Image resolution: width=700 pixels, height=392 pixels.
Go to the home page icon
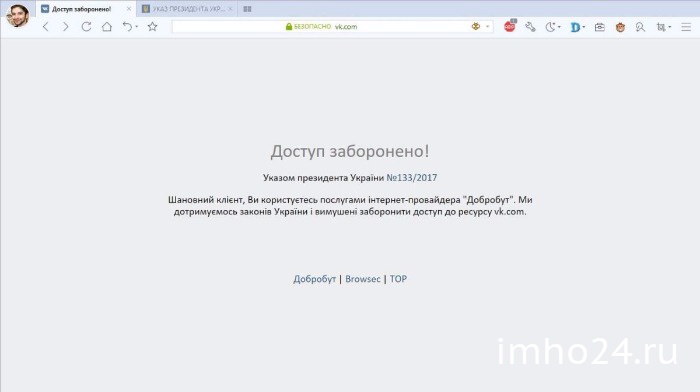point(107,27)
